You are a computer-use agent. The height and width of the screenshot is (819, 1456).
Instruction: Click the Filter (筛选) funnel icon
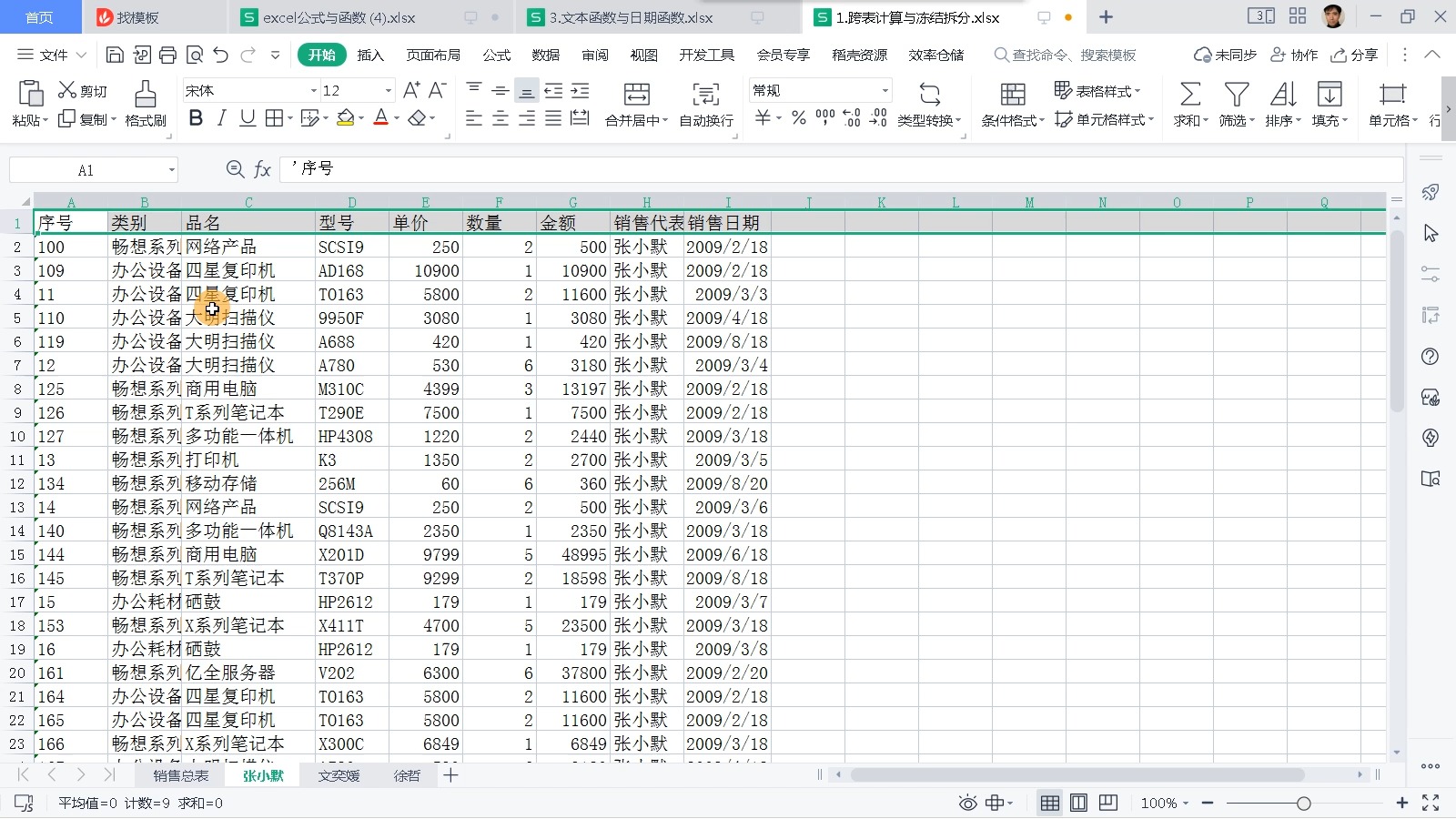pos(1237,94)
